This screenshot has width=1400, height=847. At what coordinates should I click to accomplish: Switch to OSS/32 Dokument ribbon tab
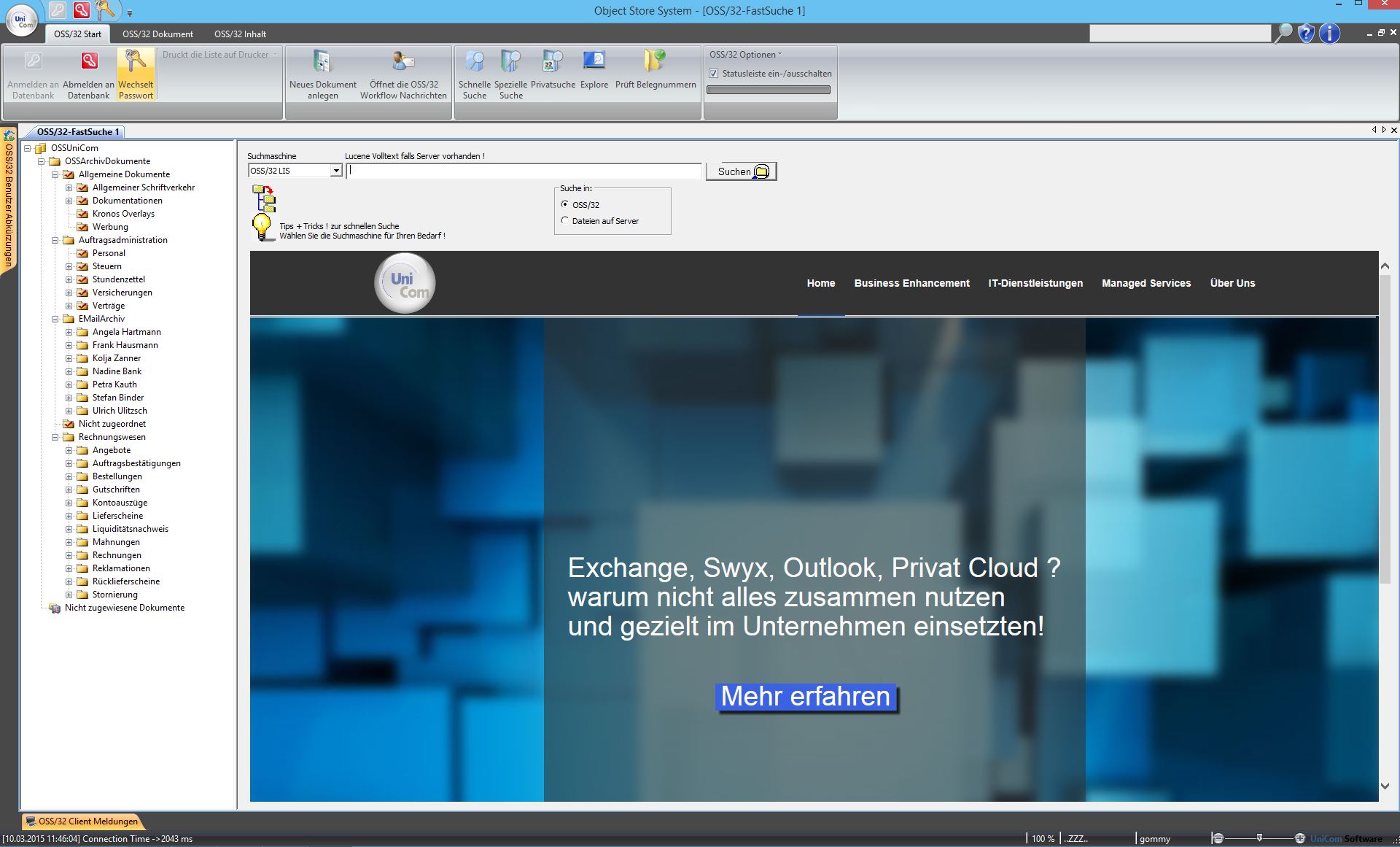(157, 34)
